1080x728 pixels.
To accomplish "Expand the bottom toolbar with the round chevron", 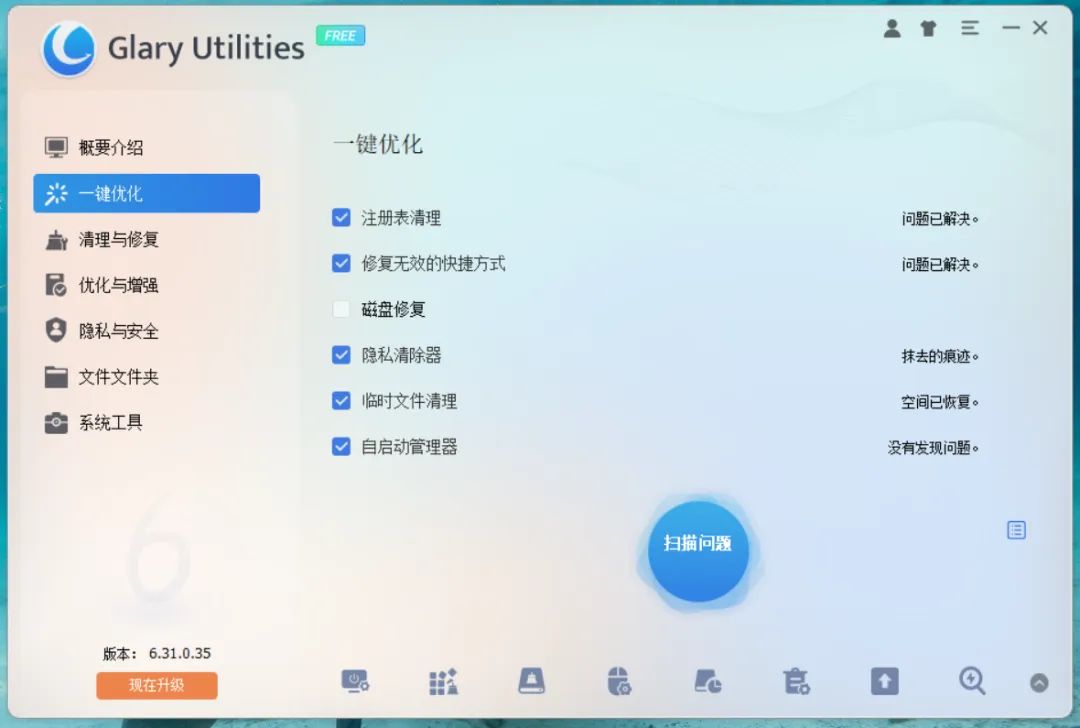I will click(1039, 683).
